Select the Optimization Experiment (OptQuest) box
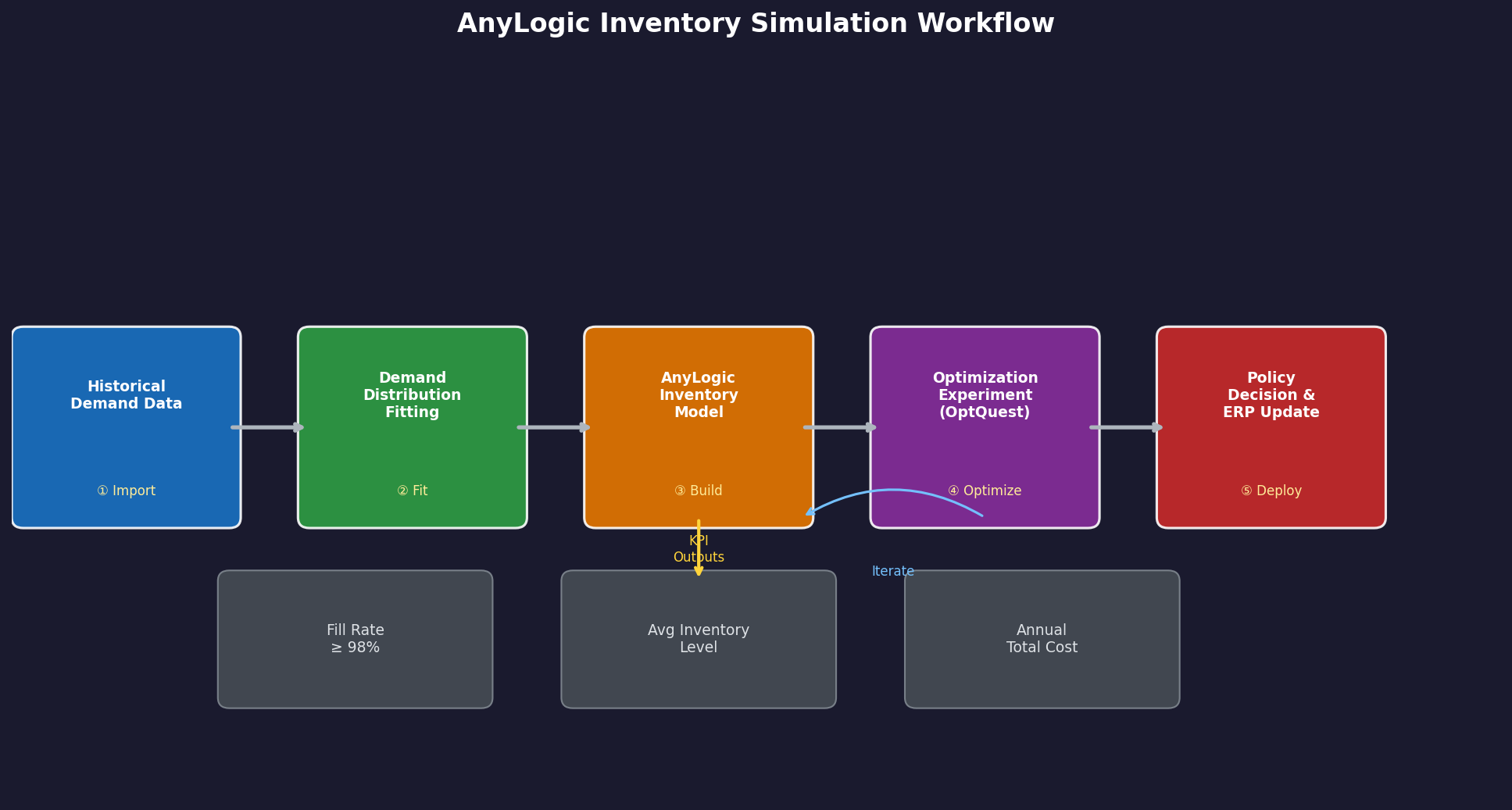 [x=985, y=427]
